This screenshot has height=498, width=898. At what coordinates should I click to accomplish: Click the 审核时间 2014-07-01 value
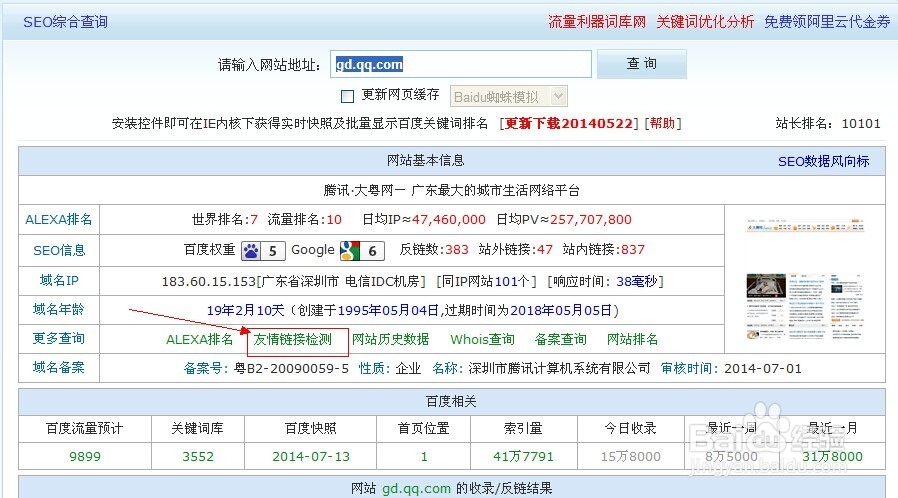(x=763, y=368)
